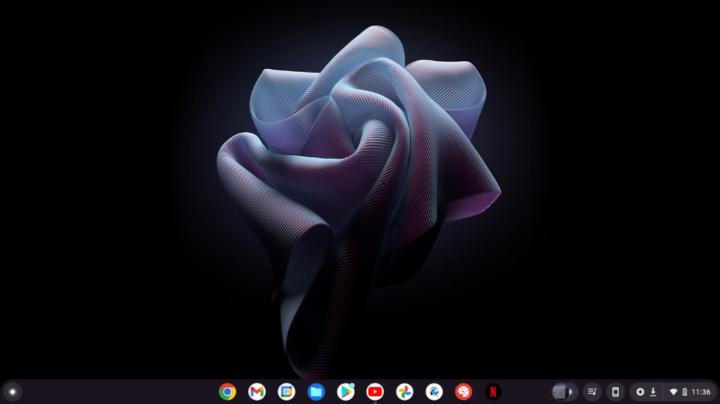This screenshot has height=404, width=720.
Task: Open the media controls playlist icon
Action: pos(592,392)
